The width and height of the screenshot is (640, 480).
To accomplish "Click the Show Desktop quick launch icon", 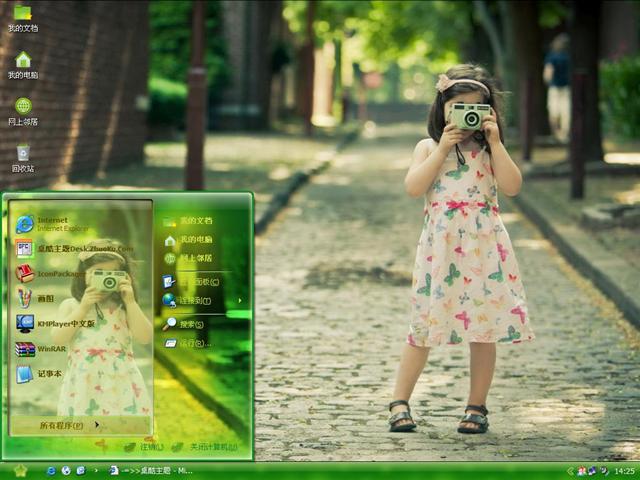I will [81, 471].
